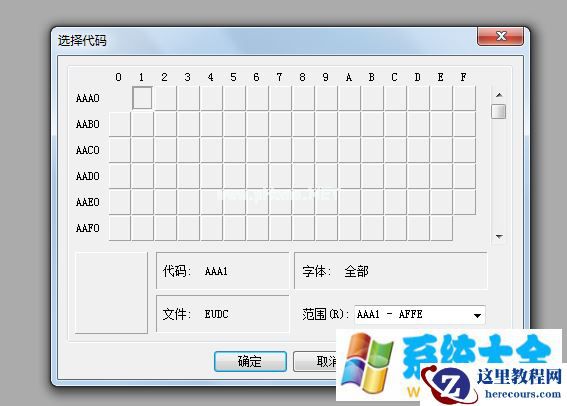Viewport: 567px width, 406px height.
Task: Click the 文件 value EUDC
Action: 217,314
